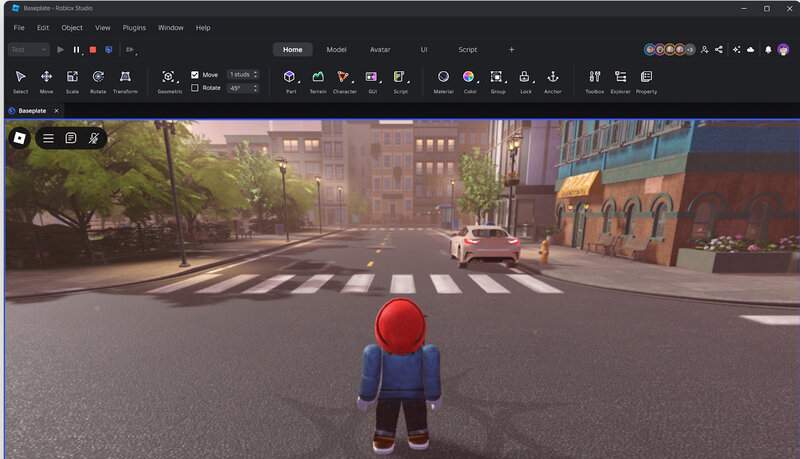This screenshot has width=800, height=459.
Task: Switch to the Avatar ribbon tab
Action: [x=380, y=49]
